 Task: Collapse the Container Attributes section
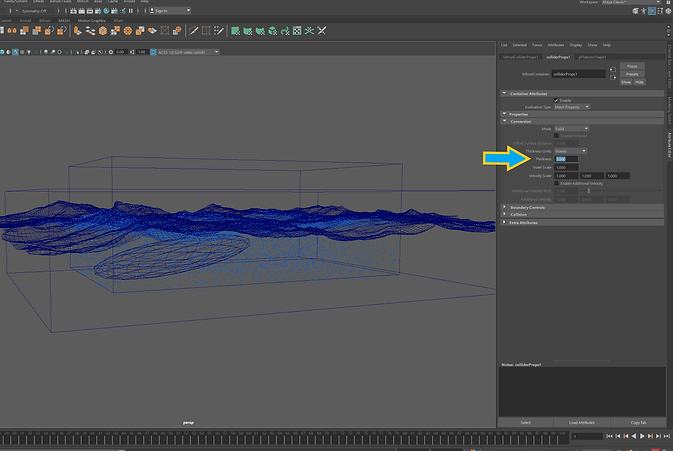pyautogui.click(x=582, y=94)
